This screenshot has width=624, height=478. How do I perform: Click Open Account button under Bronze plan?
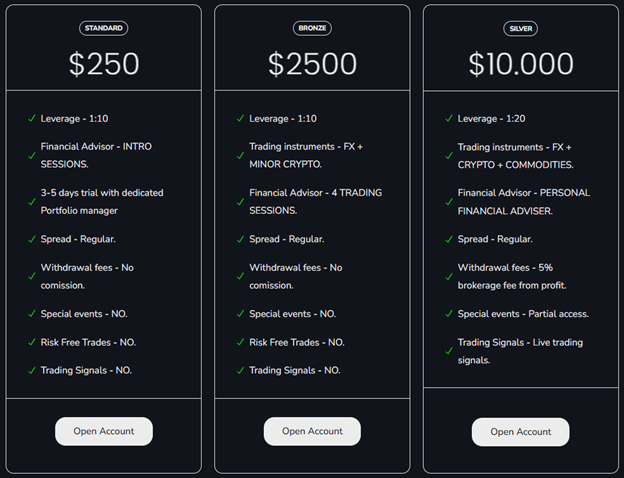[x=312, y=431]
